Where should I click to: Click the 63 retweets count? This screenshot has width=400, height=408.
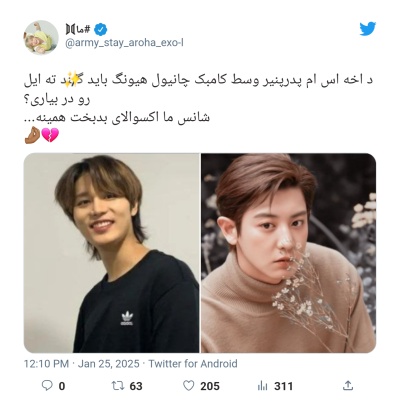click(136, 386)
